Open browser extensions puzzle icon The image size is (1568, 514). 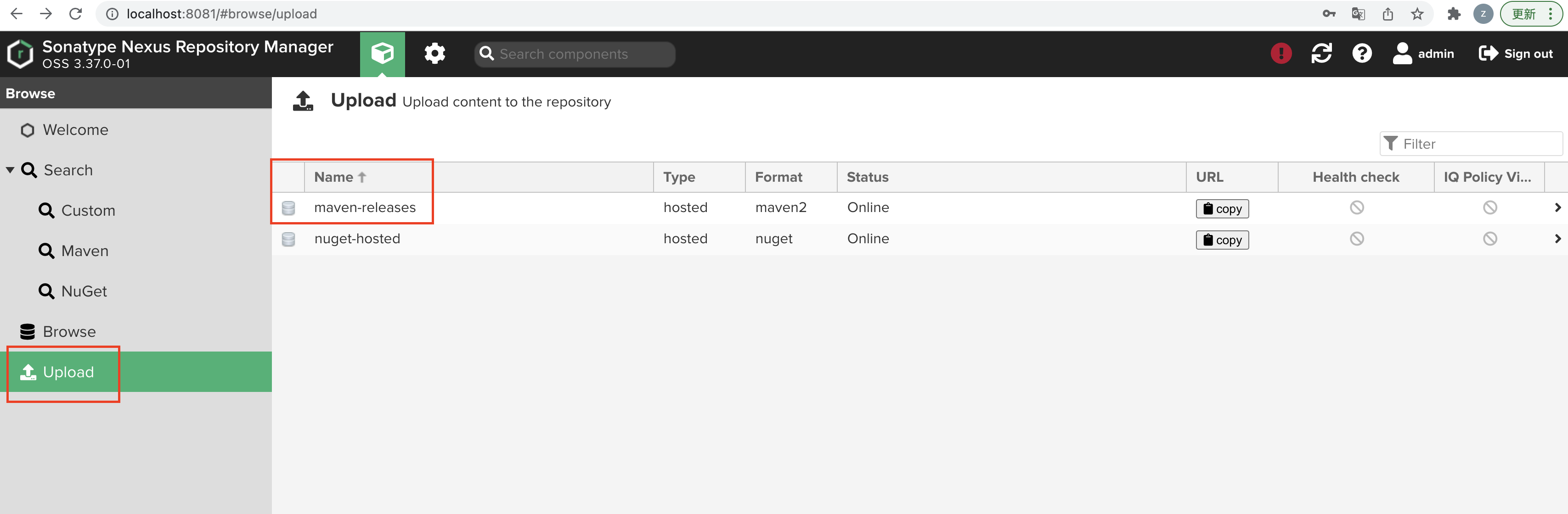pos(1454,13)
